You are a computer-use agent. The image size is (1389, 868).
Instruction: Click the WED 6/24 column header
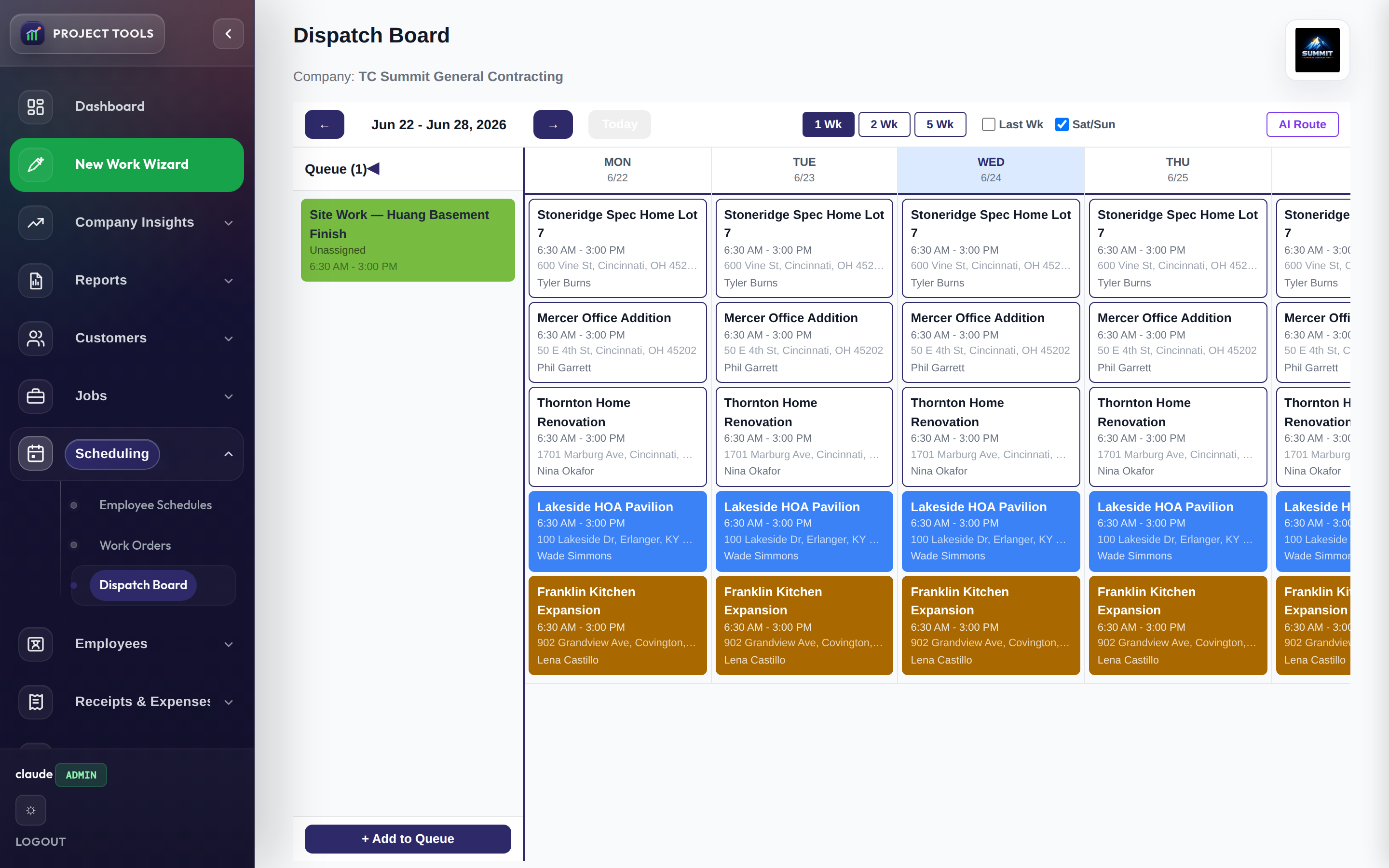991,170
